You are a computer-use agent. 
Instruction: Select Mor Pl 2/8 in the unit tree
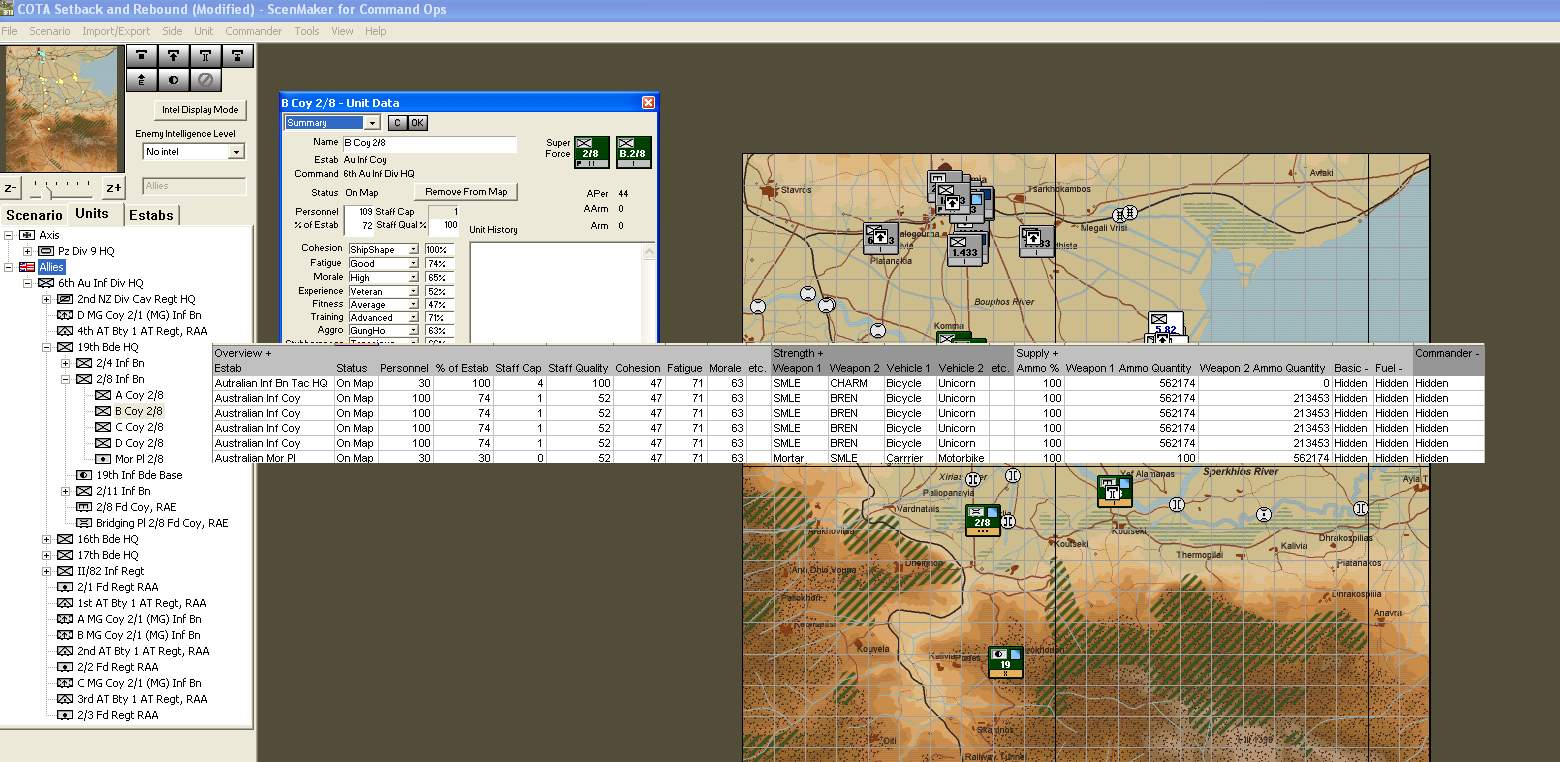click(x=139, y=459)
